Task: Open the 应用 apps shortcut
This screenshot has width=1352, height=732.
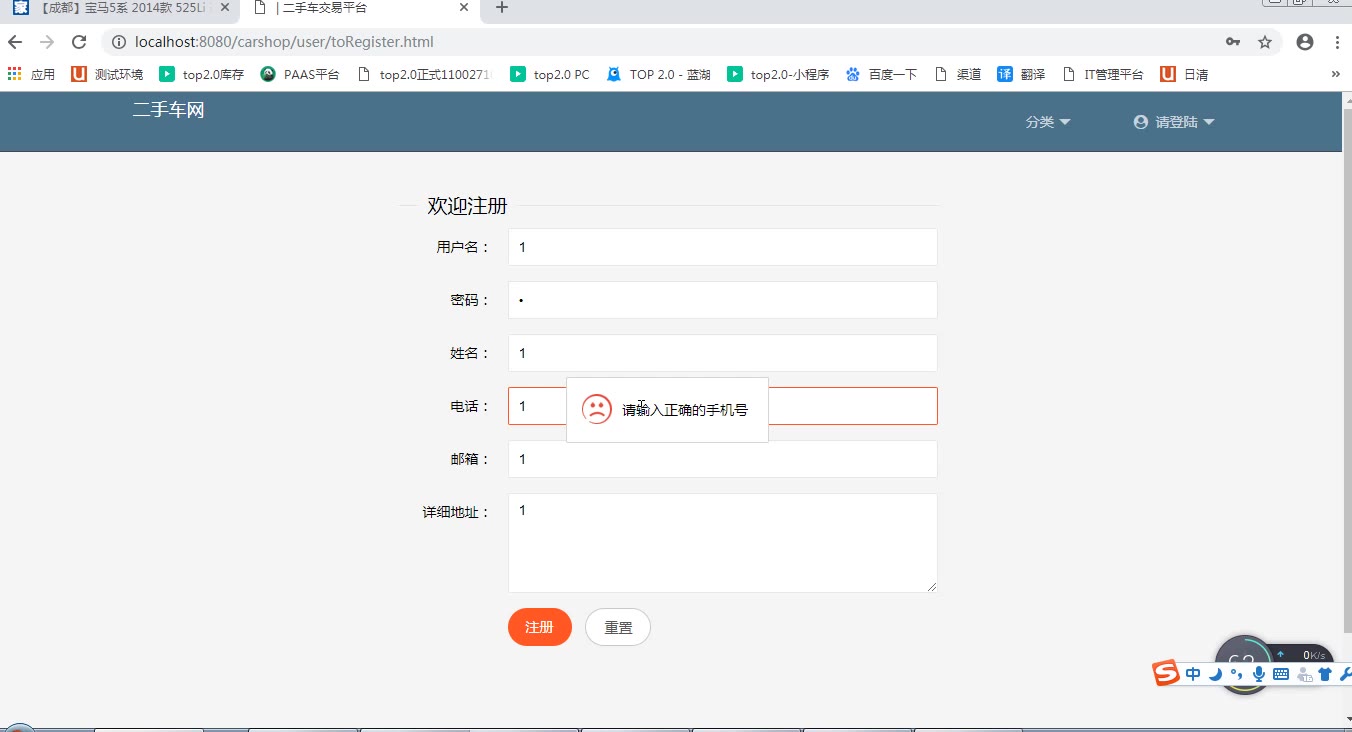Action: 31,74
